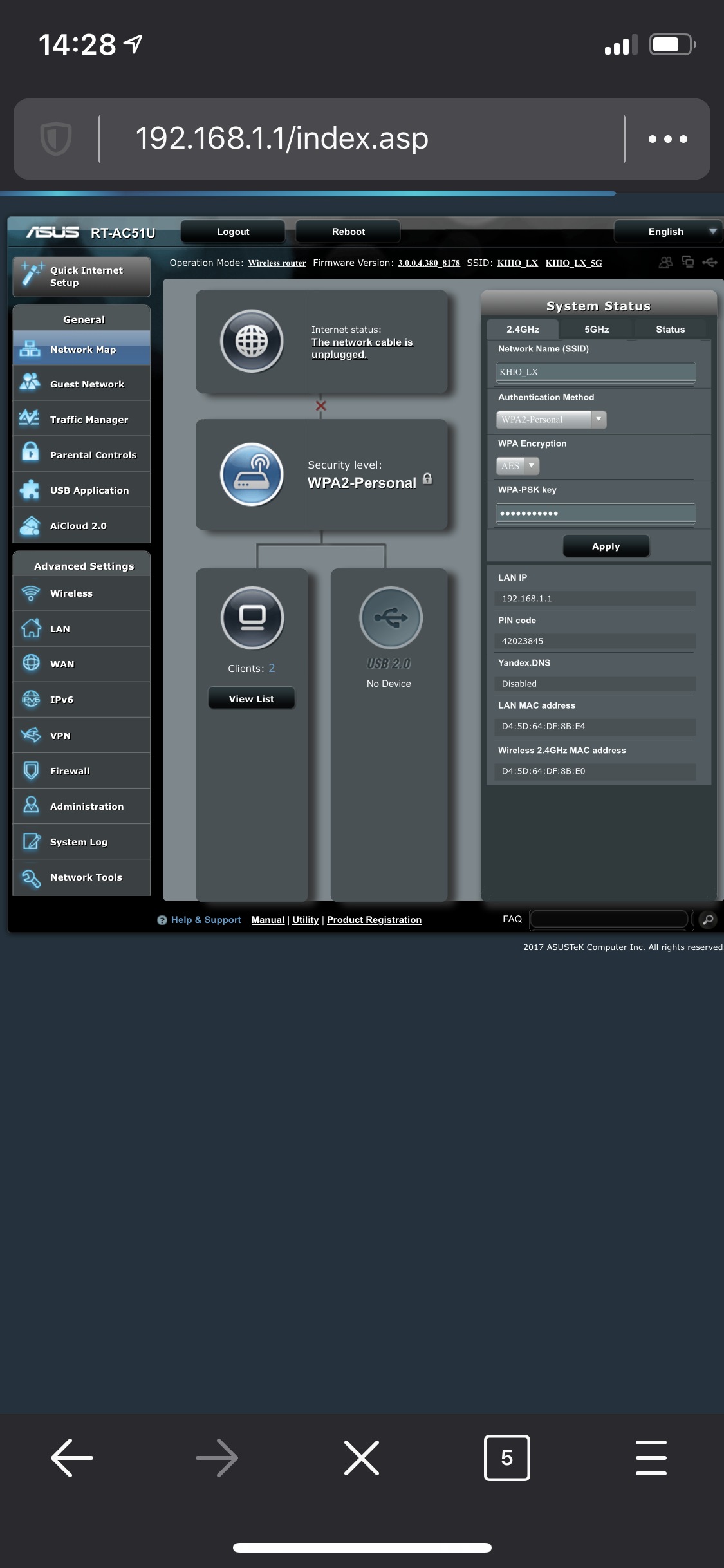Open the language dropdown English
The width and height of the screenshot is (724, 1568).
(x=668, y=231)
